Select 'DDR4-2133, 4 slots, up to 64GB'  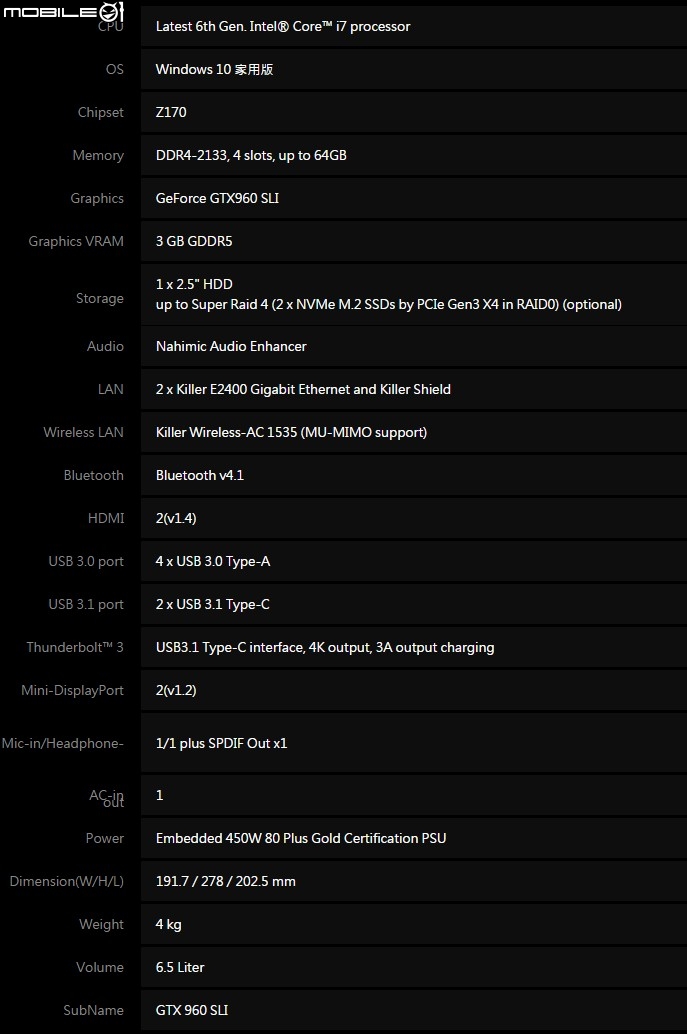point(251,156)
